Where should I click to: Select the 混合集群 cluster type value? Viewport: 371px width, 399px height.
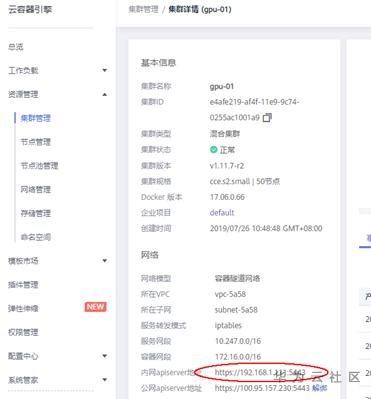[225, 134]
